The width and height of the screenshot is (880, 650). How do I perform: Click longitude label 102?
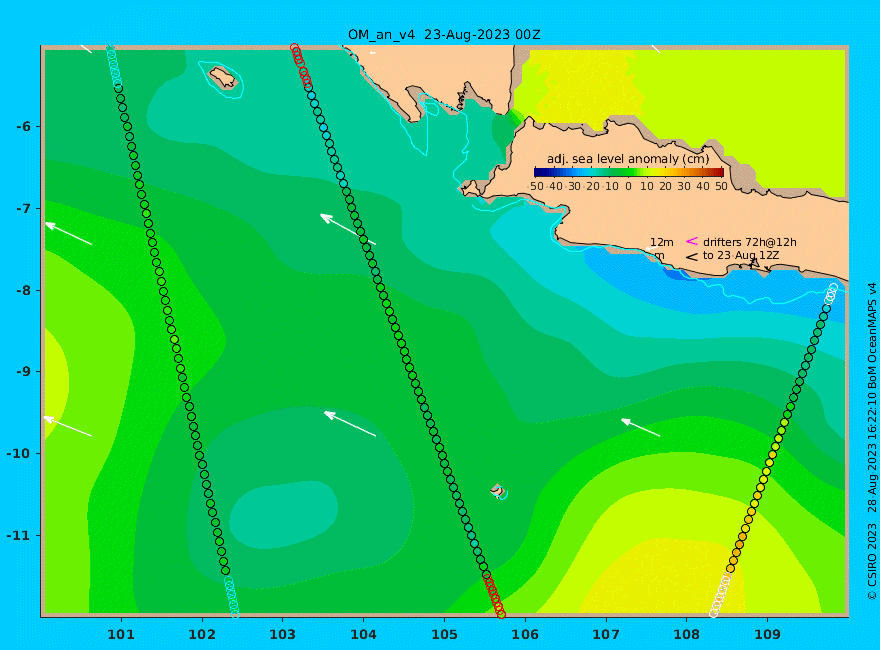202,635
